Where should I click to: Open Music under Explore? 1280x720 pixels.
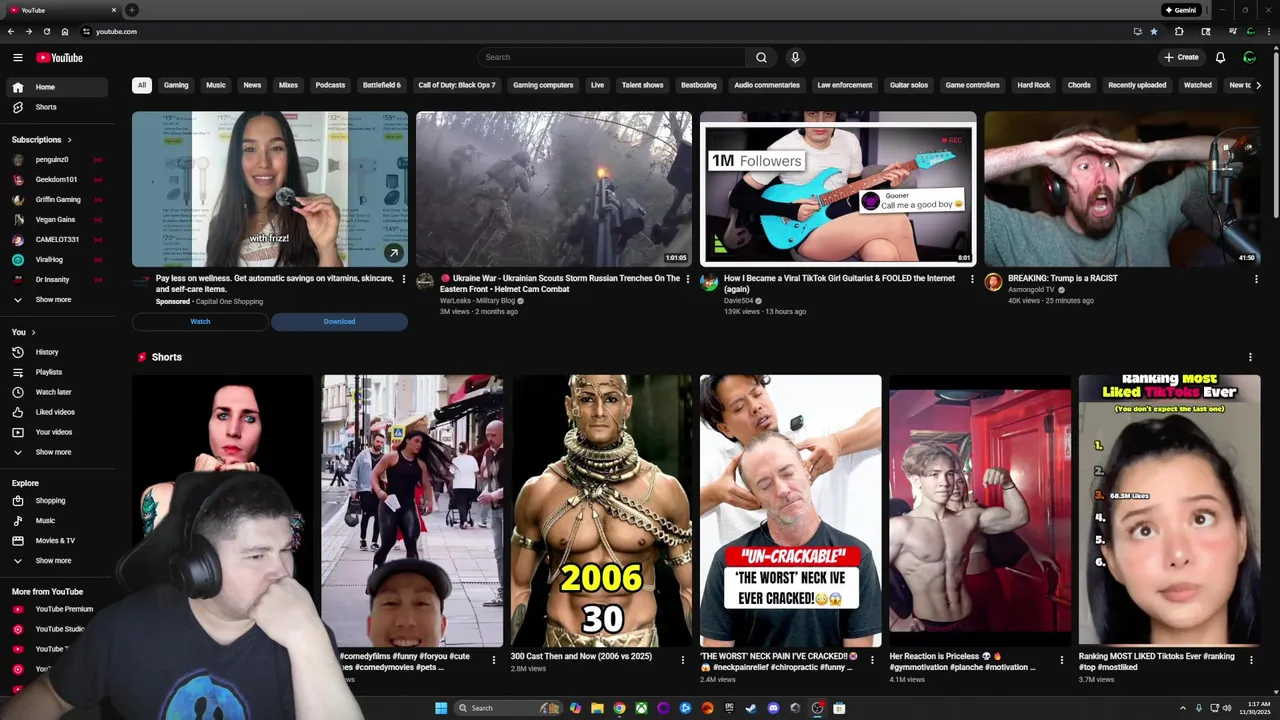click(x=58, y=520)
